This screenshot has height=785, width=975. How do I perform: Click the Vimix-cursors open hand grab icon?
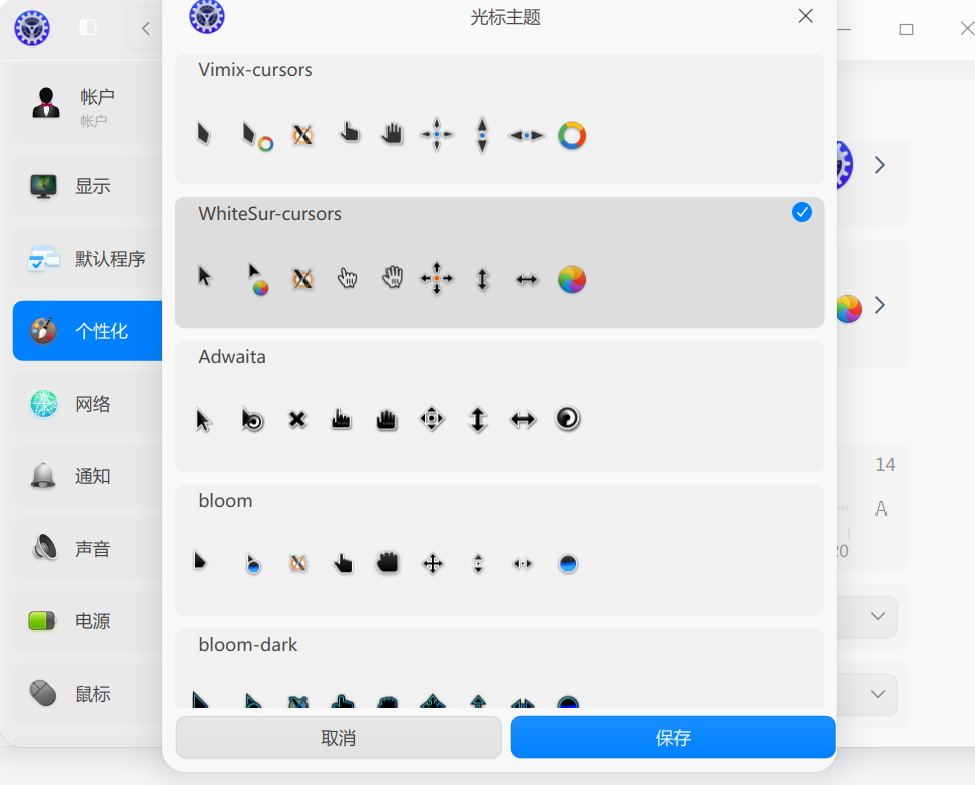coord(392,134)
